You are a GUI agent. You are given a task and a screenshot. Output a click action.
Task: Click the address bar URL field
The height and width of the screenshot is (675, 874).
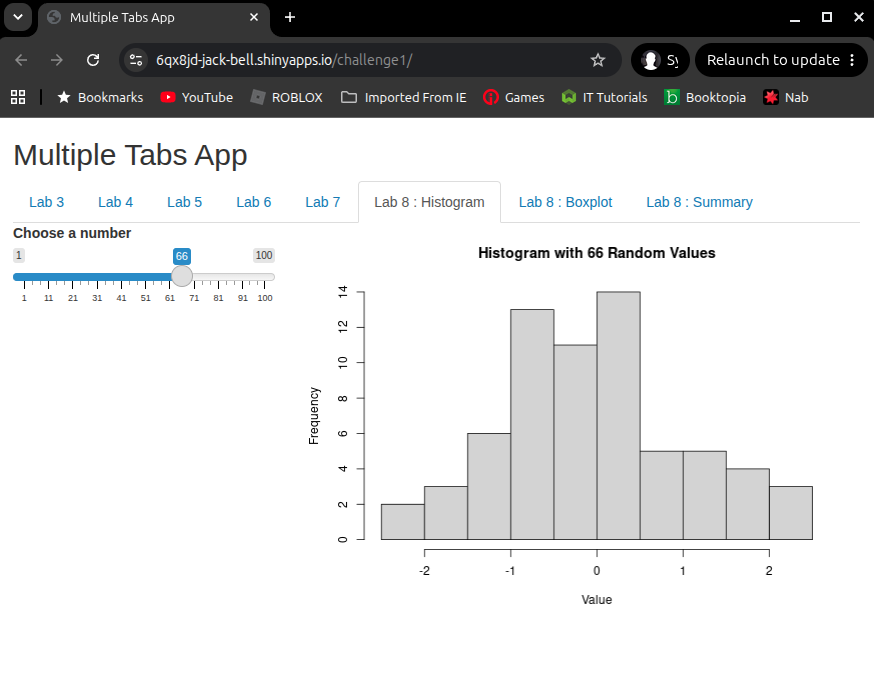(x=368, y=60)
